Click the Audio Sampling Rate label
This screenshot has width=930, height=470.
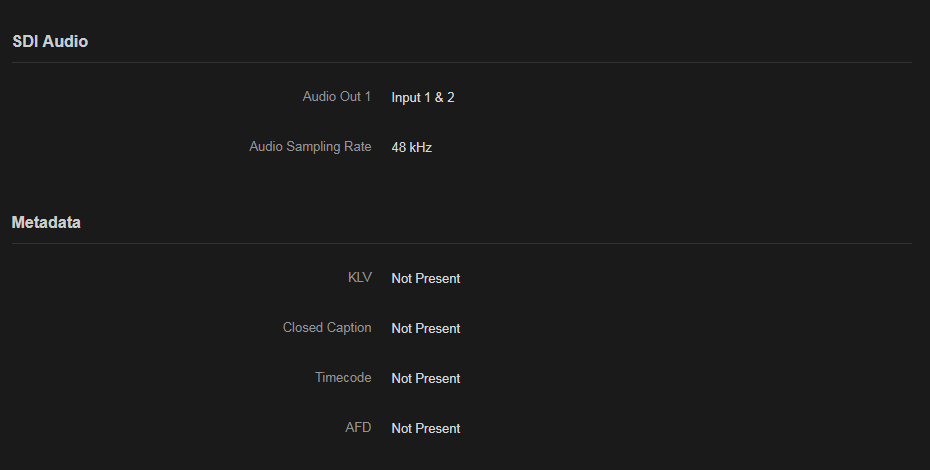pos(310,147)
